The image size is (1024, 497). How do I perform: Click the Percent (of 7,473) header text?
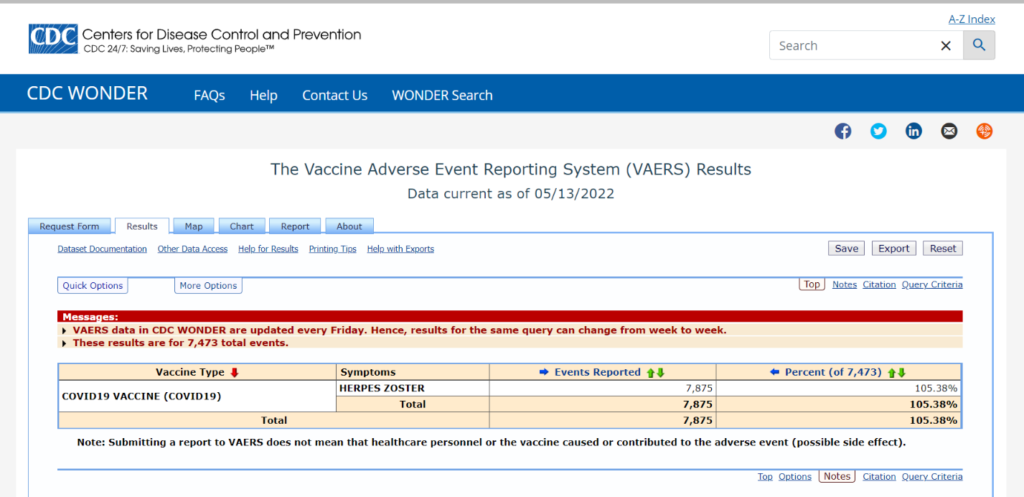point(833,372)
